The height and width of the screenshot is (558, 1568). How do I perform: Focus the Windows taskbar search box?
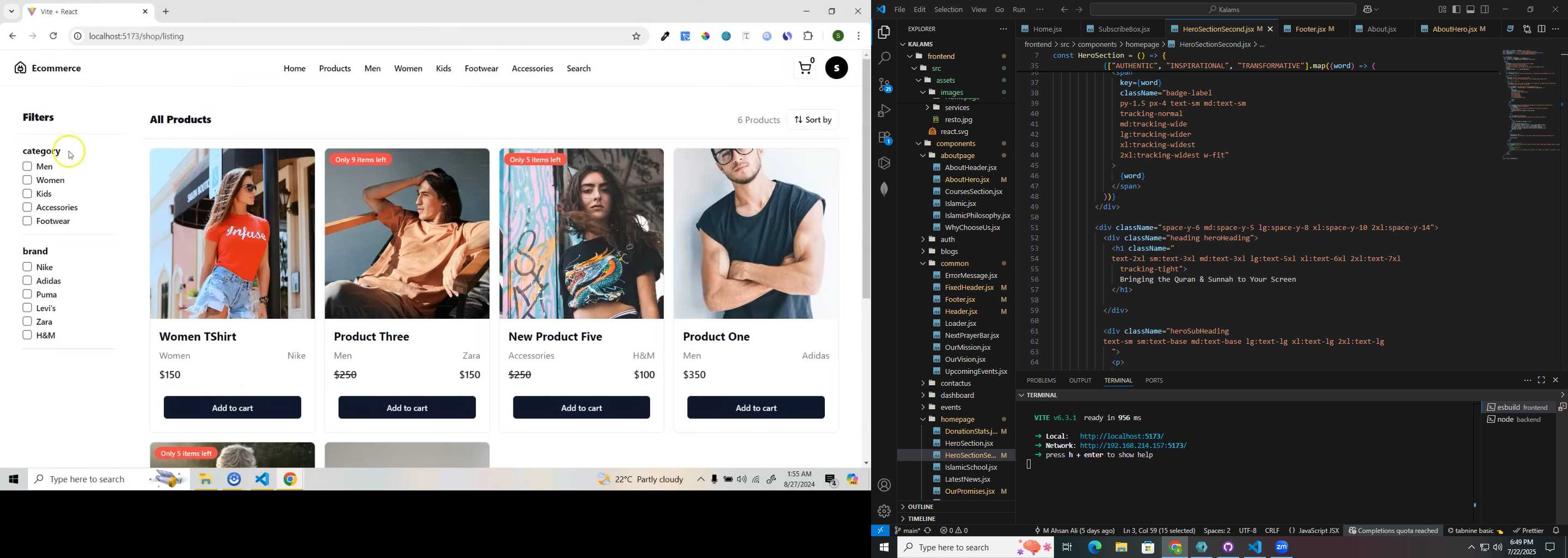coord(976,548)
